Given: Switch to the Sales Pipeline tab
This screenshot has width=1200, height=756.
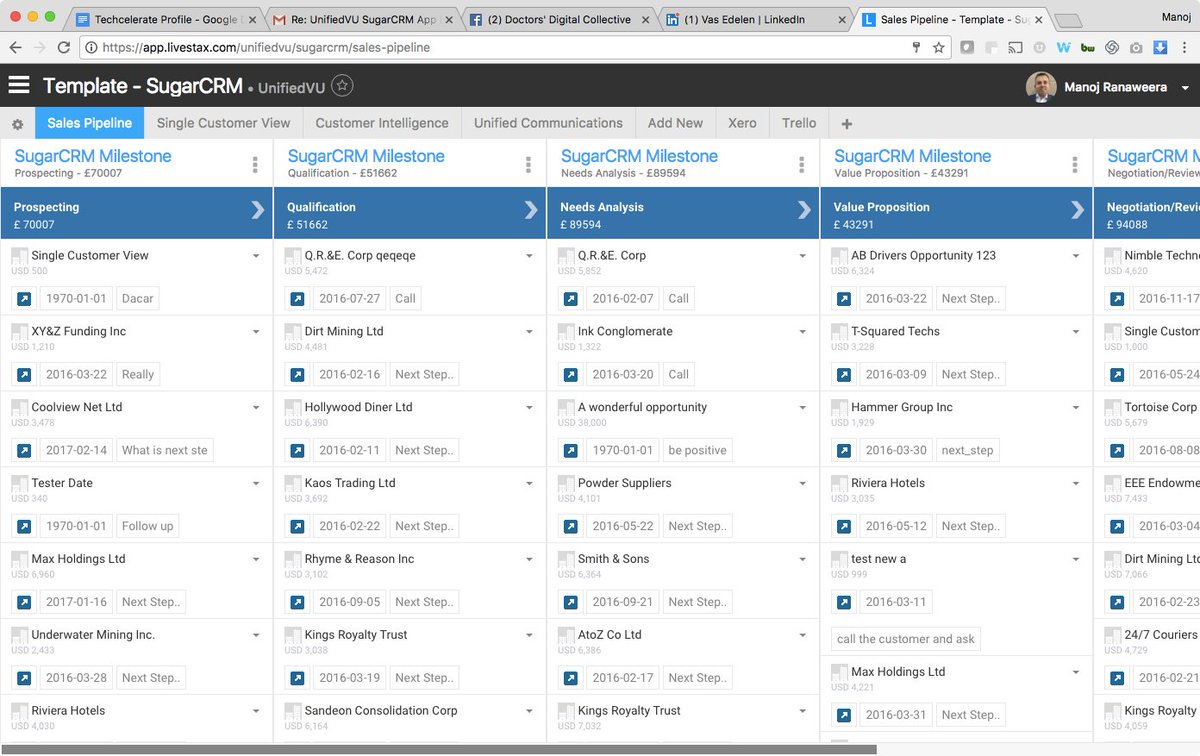Looking at the screenshot, I should pyautogui.click(x=89, y=123).
